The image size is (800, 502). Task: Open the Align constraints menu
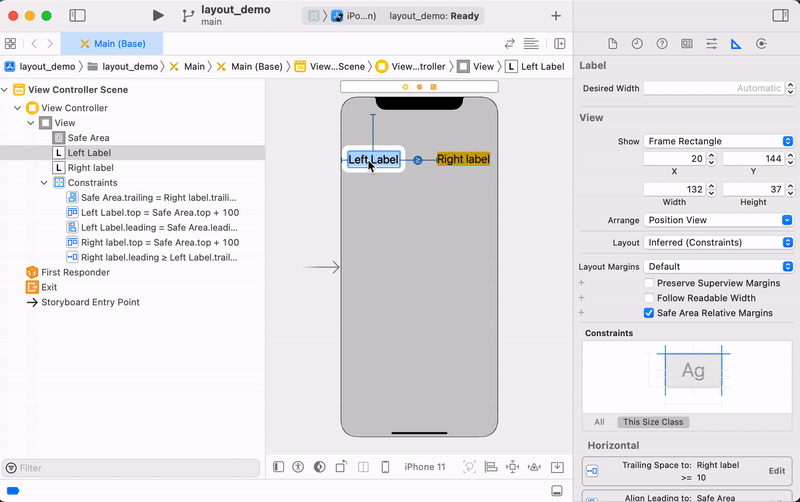point(491,467)
